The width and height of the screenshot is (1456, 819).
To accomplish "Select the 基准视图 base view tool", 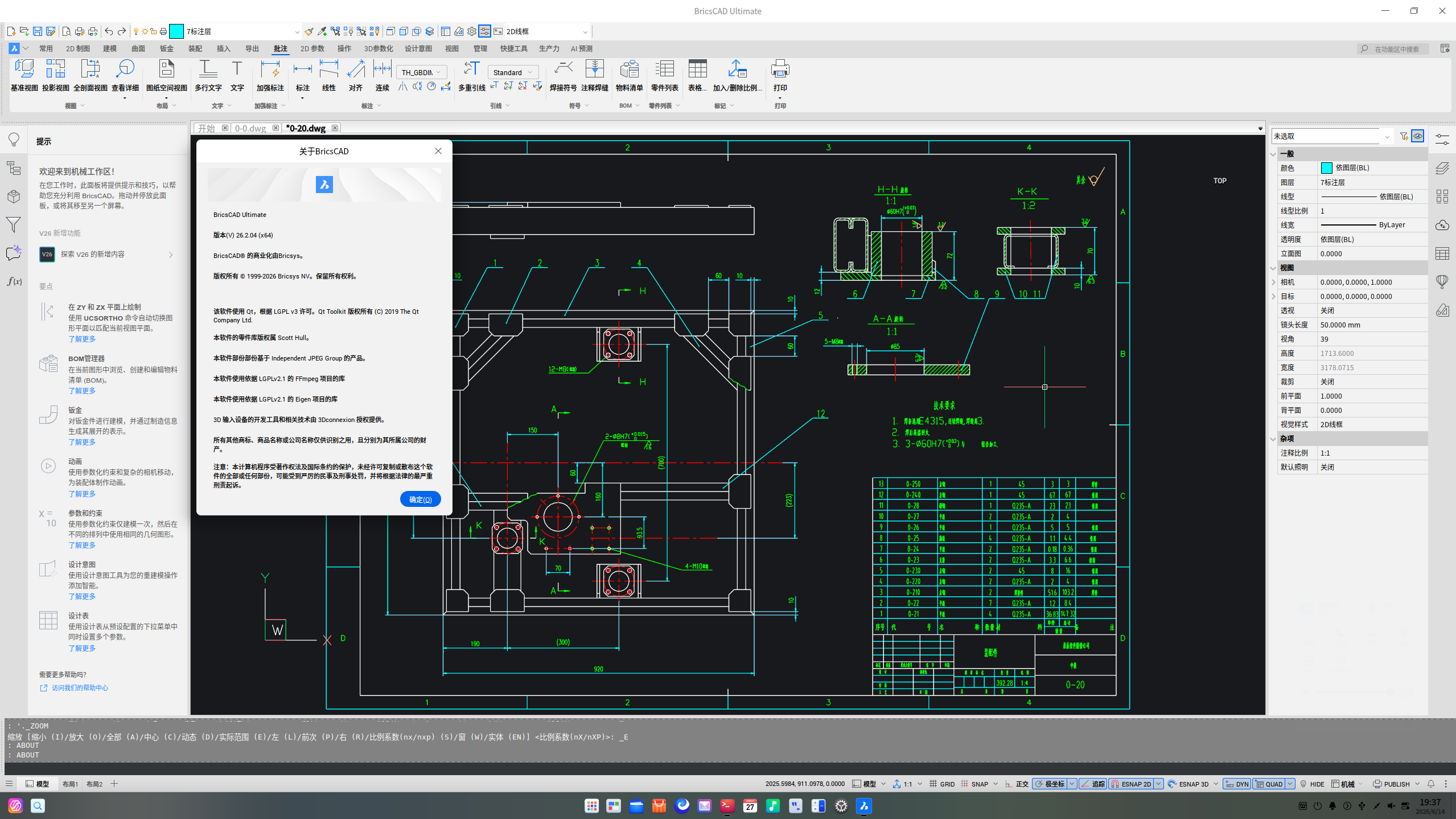I will click(x=24, y=75).
